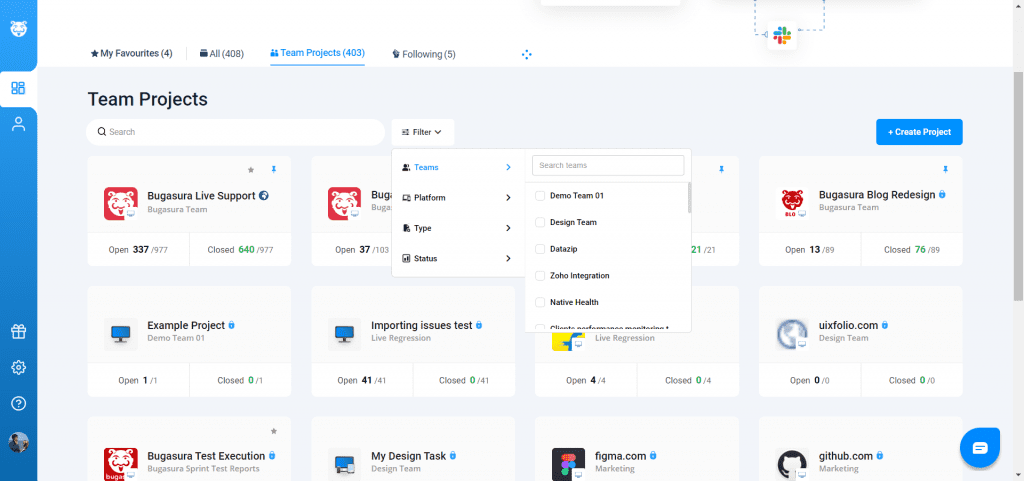Click Open 41 count on Importing issues test
The height and width of the screenshot is (481, 1024).
tap(362, 380)
